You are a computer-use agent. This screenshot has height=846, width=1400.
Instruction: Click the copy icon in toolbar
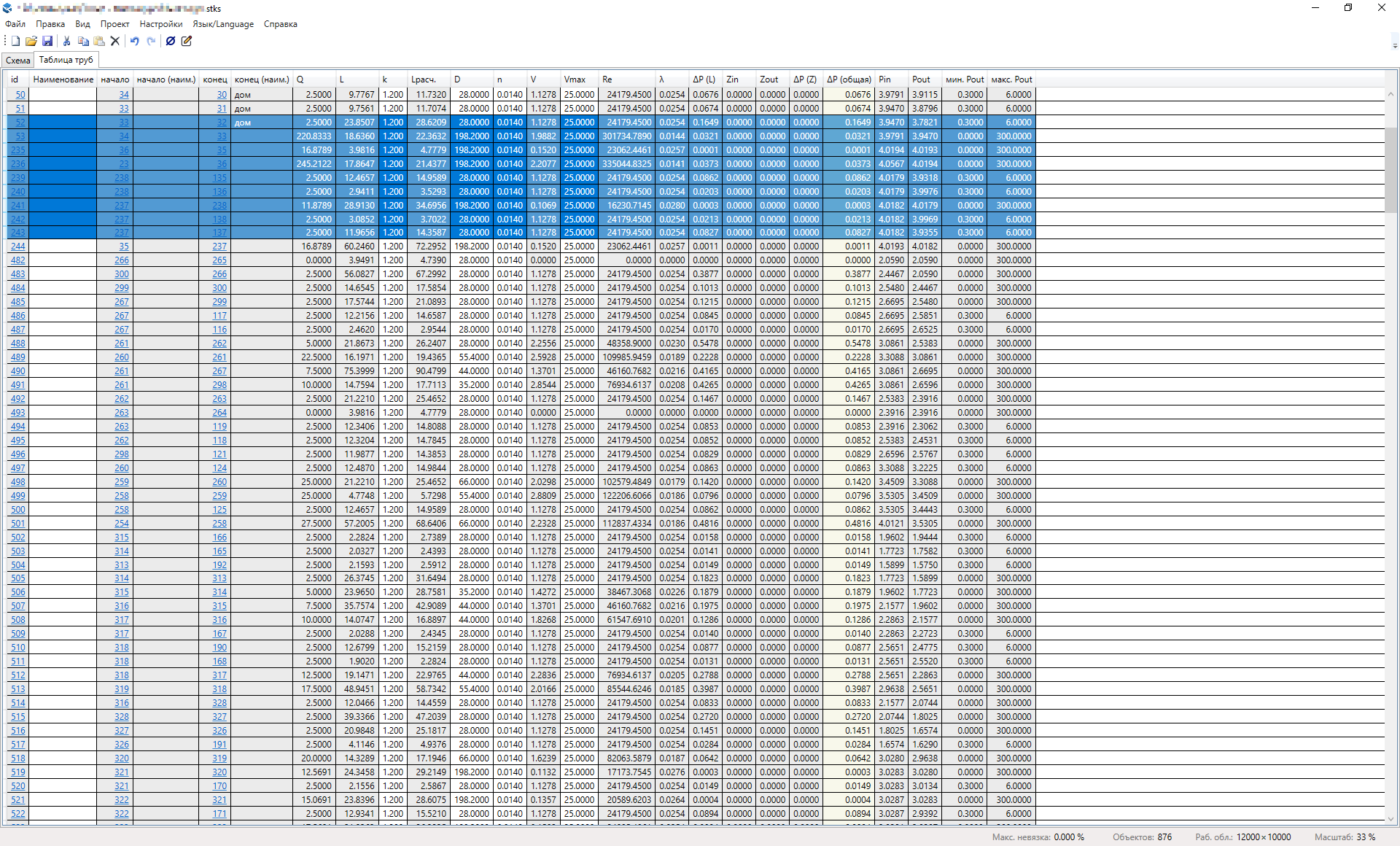pos(83,42)
